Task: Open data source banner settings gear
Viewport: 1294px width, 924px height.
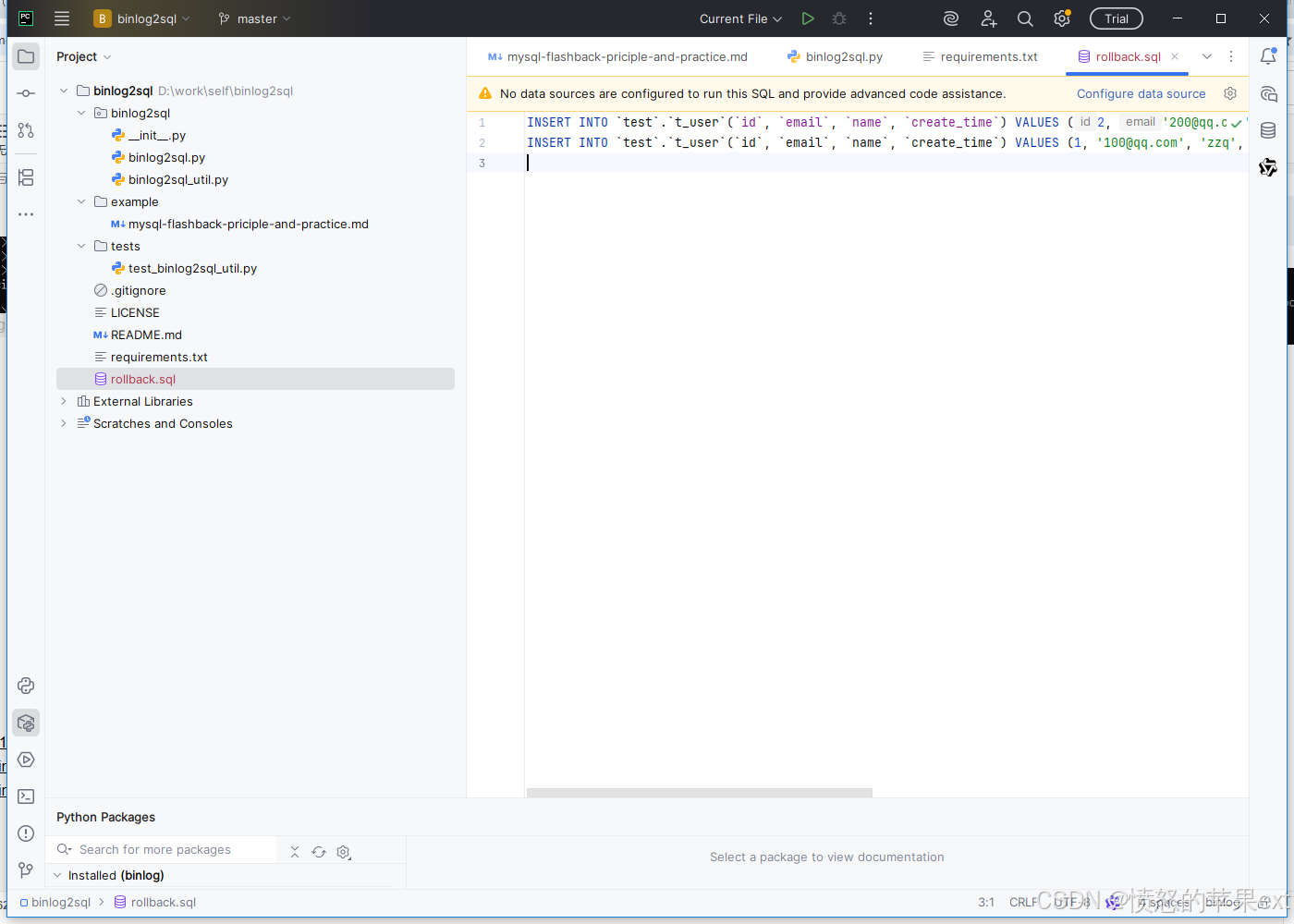Action: tap(1230, 93)
